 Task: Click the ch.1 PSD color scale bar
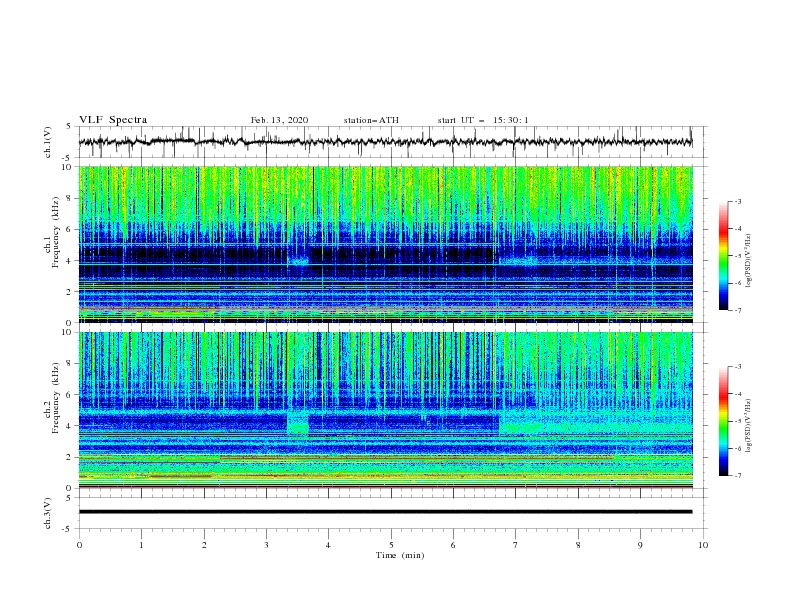pyautogui.click(x=723, y=256)
